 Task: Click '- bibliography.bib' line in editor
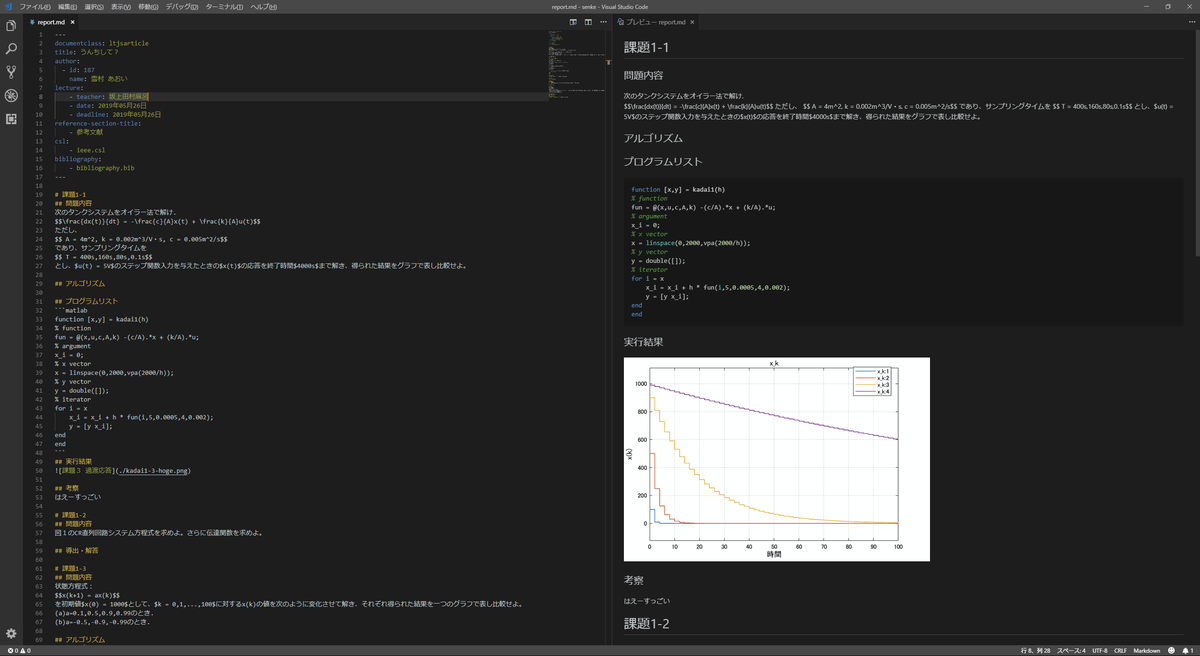click(101, 168)
